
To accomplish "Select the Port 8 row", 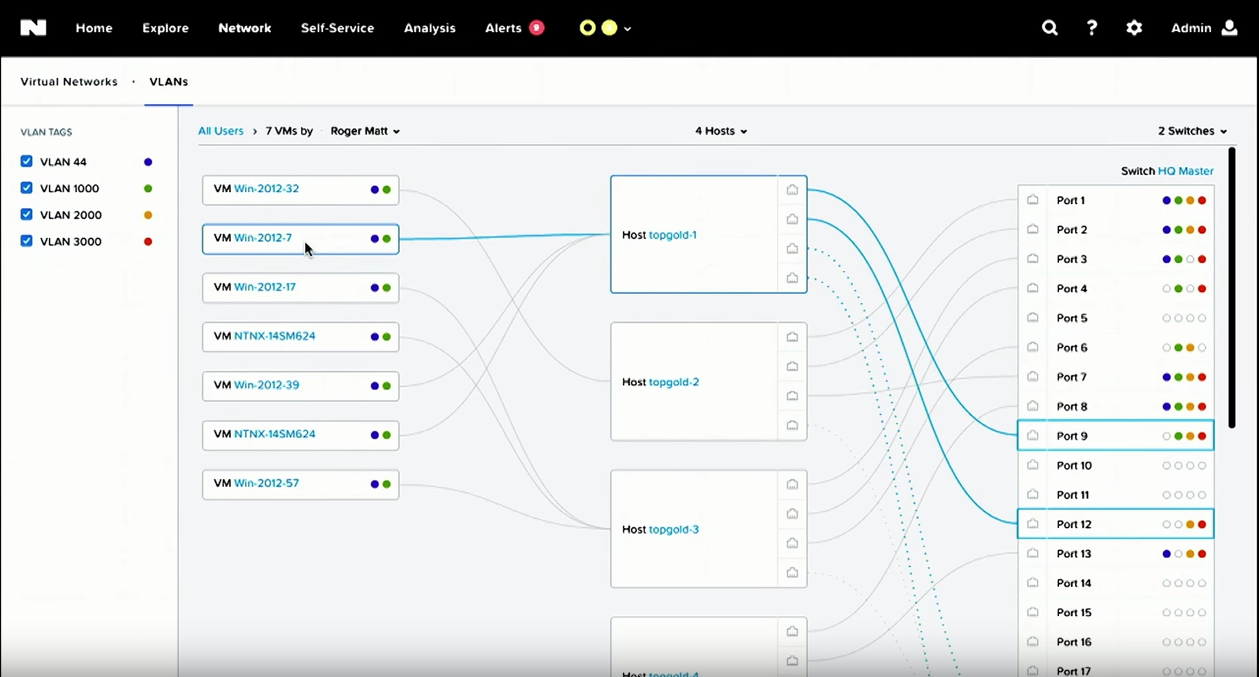I will coord(1116,406).
